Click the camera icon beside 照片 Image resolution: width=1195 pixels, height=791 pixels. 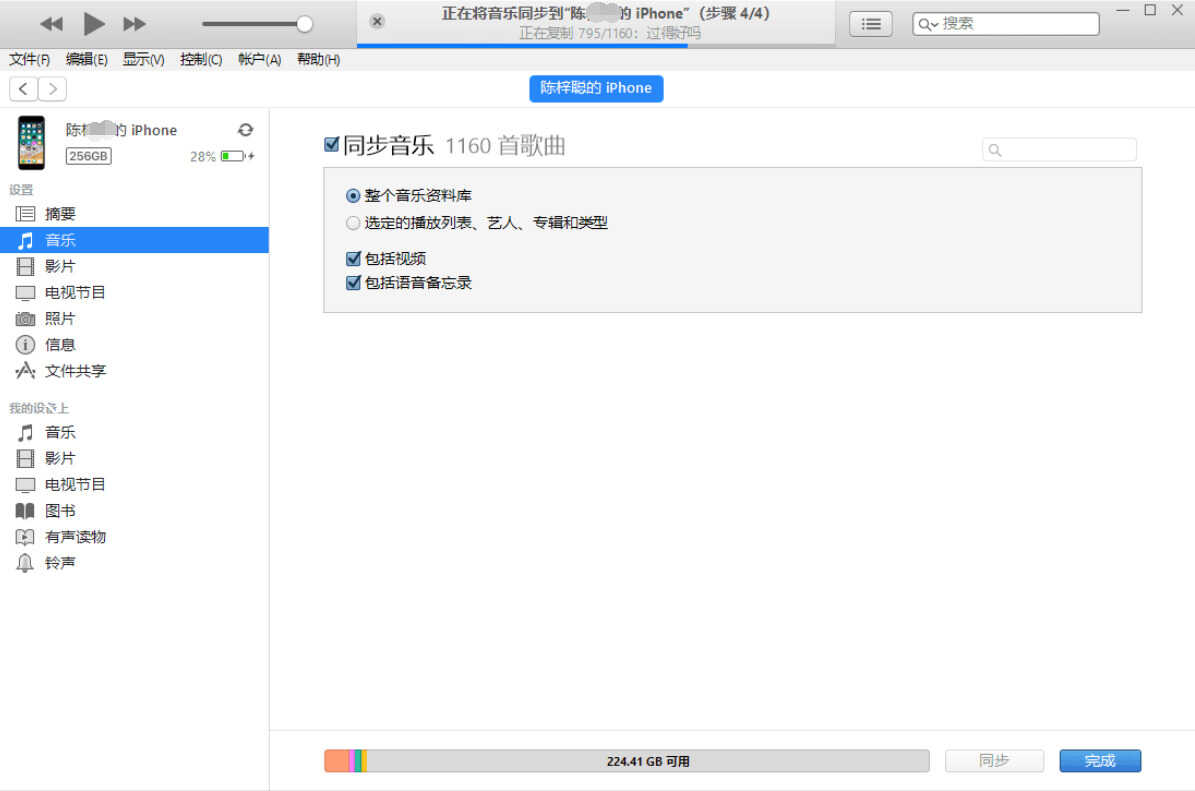point(25,319)
